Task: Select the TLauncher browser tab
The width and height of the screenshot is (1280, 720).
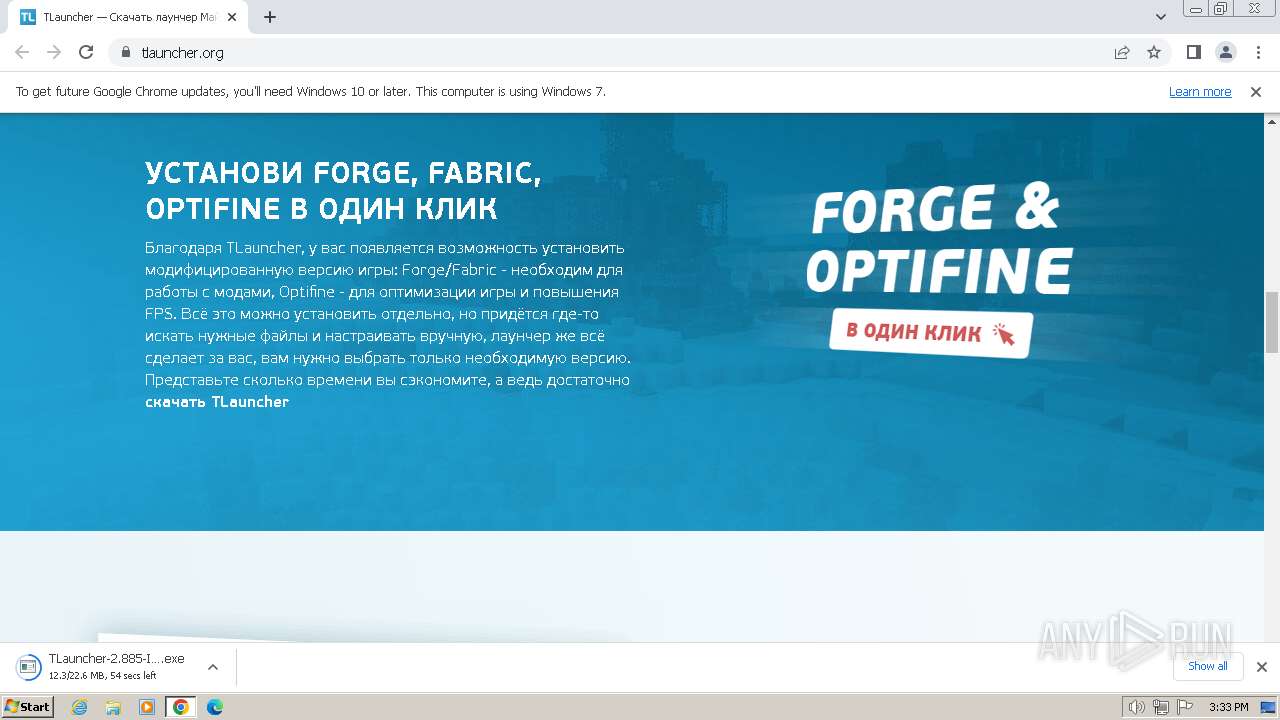Action: [x=129, y=17]
